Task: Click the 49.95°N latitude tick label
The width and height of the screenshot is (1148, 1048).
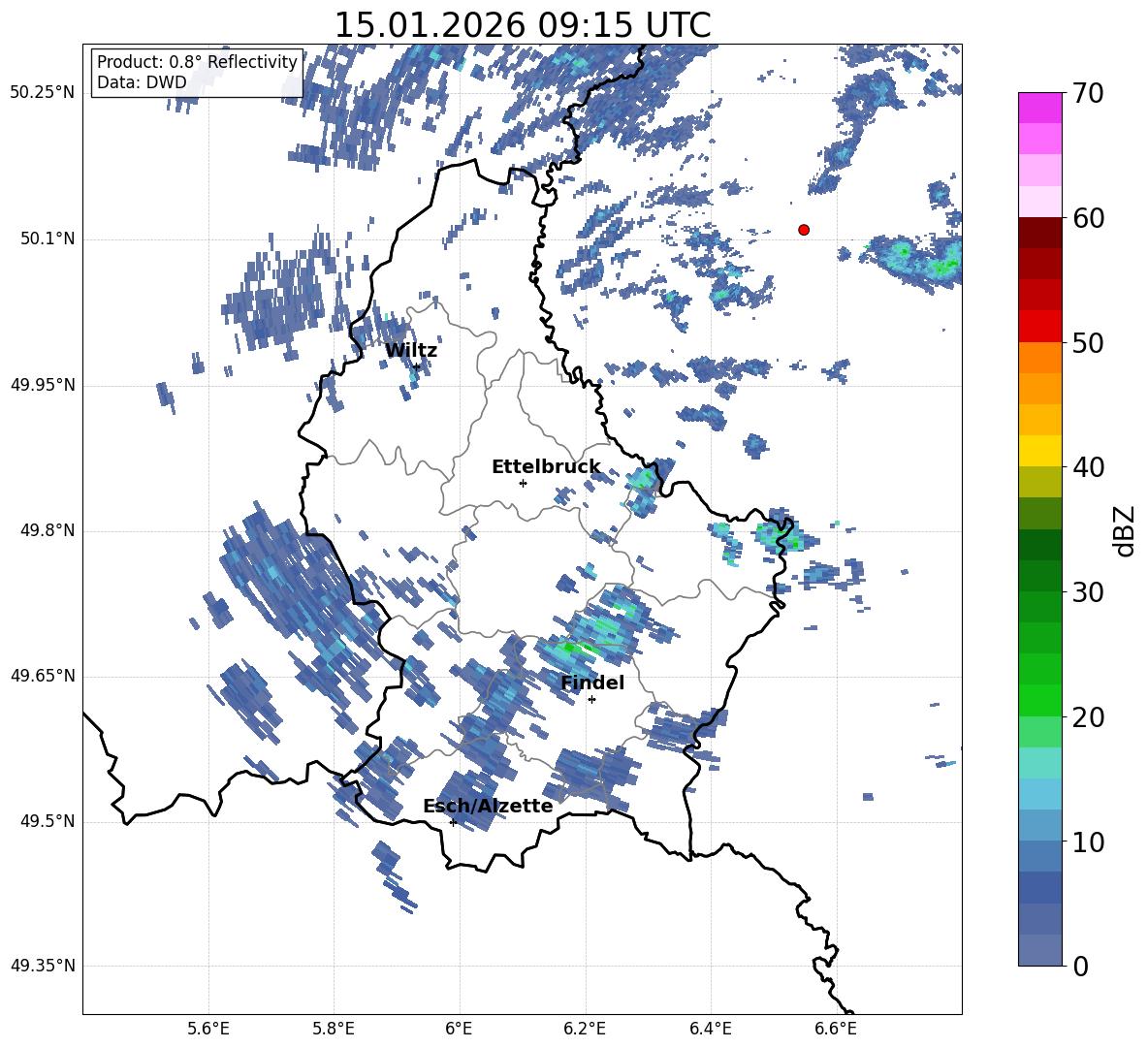Action: tap(43, 385)
